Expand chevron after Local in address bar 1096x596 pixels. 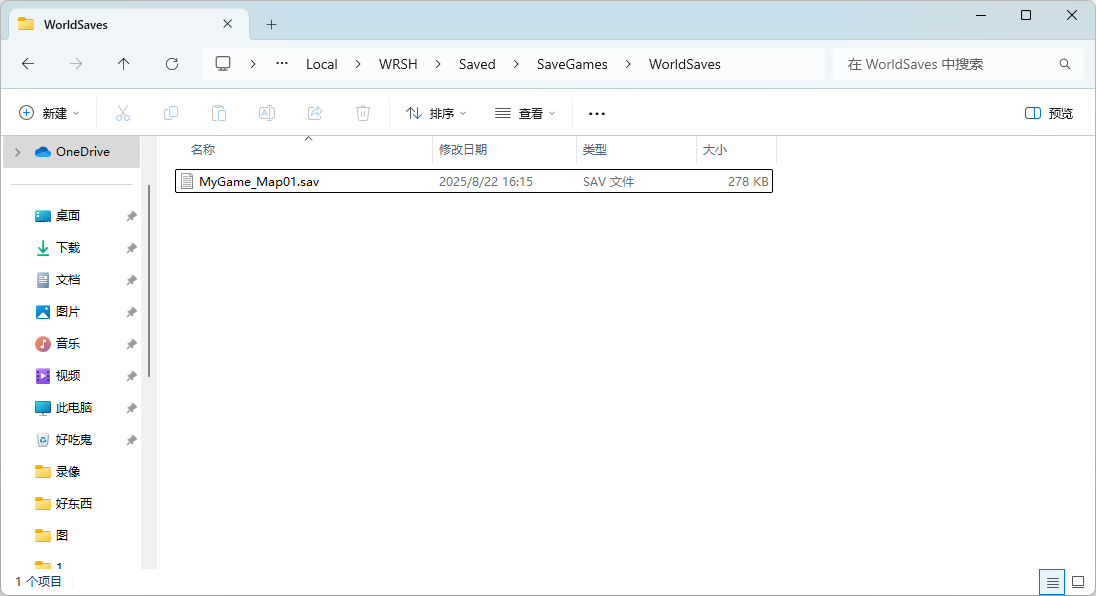[358, 64]
